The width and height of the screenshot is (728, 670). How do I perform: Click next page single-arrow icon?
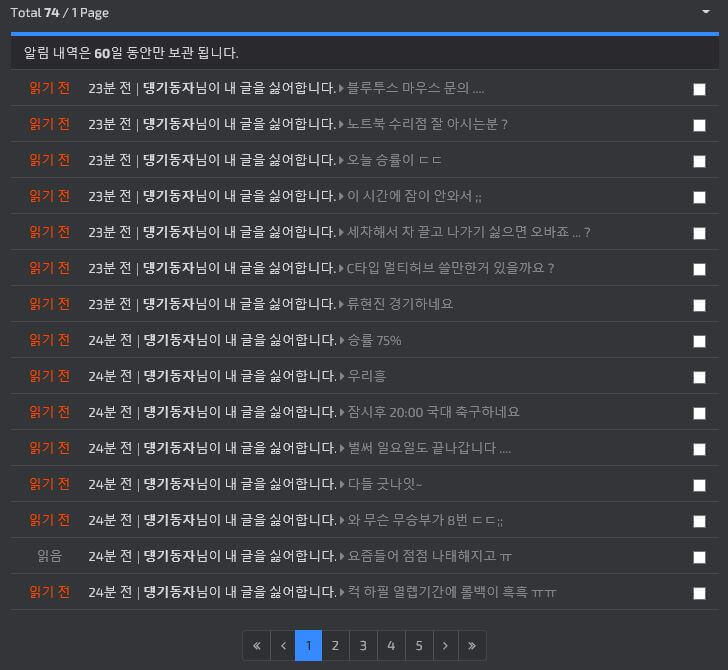[445, 645]
